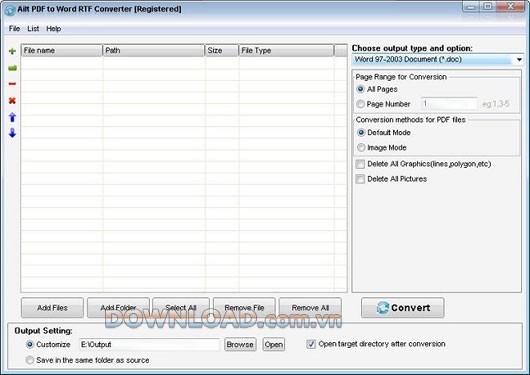Click the Remove All button

tap(310, 308)
